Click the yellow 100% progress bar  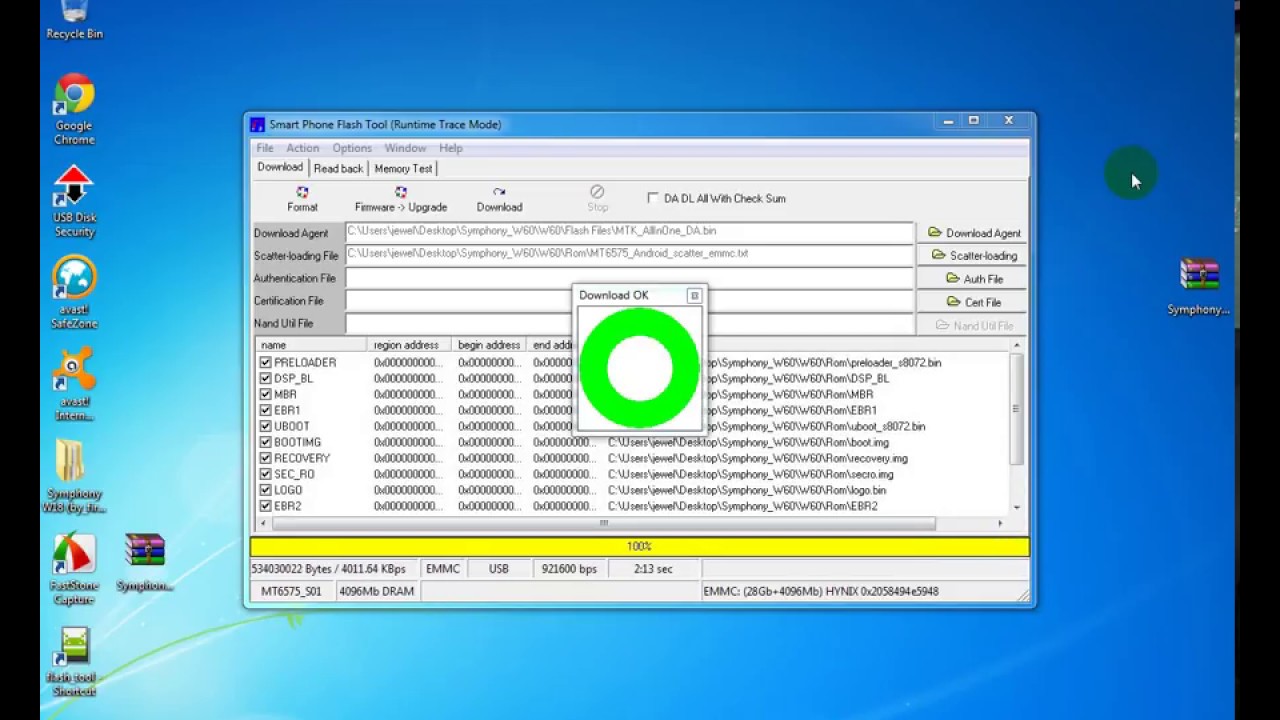click(x=639, y=546)
